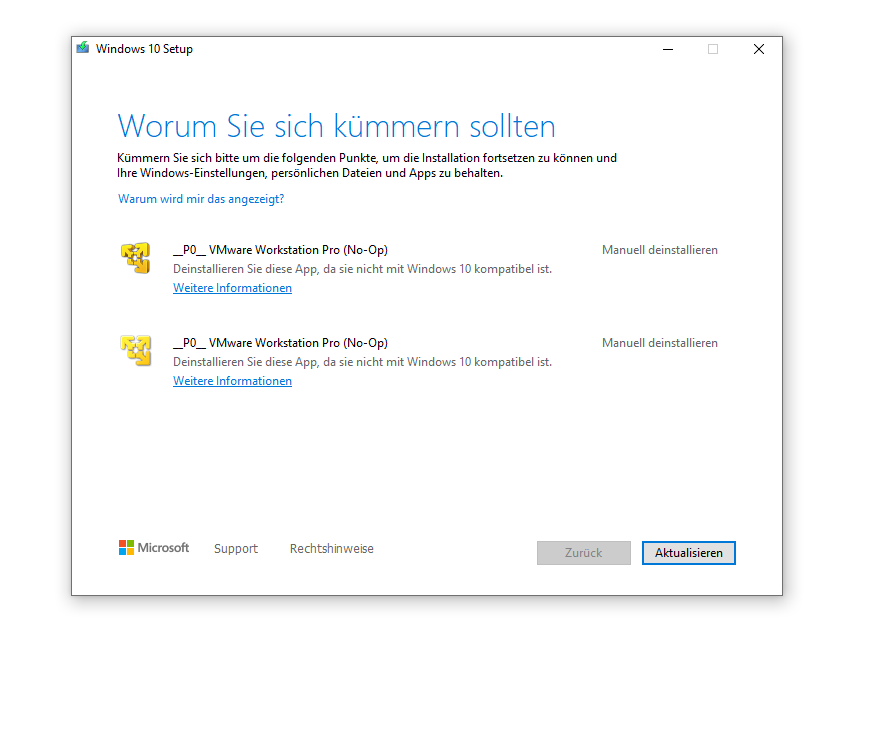
Task: Open the Rechtshinweise link
Action: [x=331, y=549]
